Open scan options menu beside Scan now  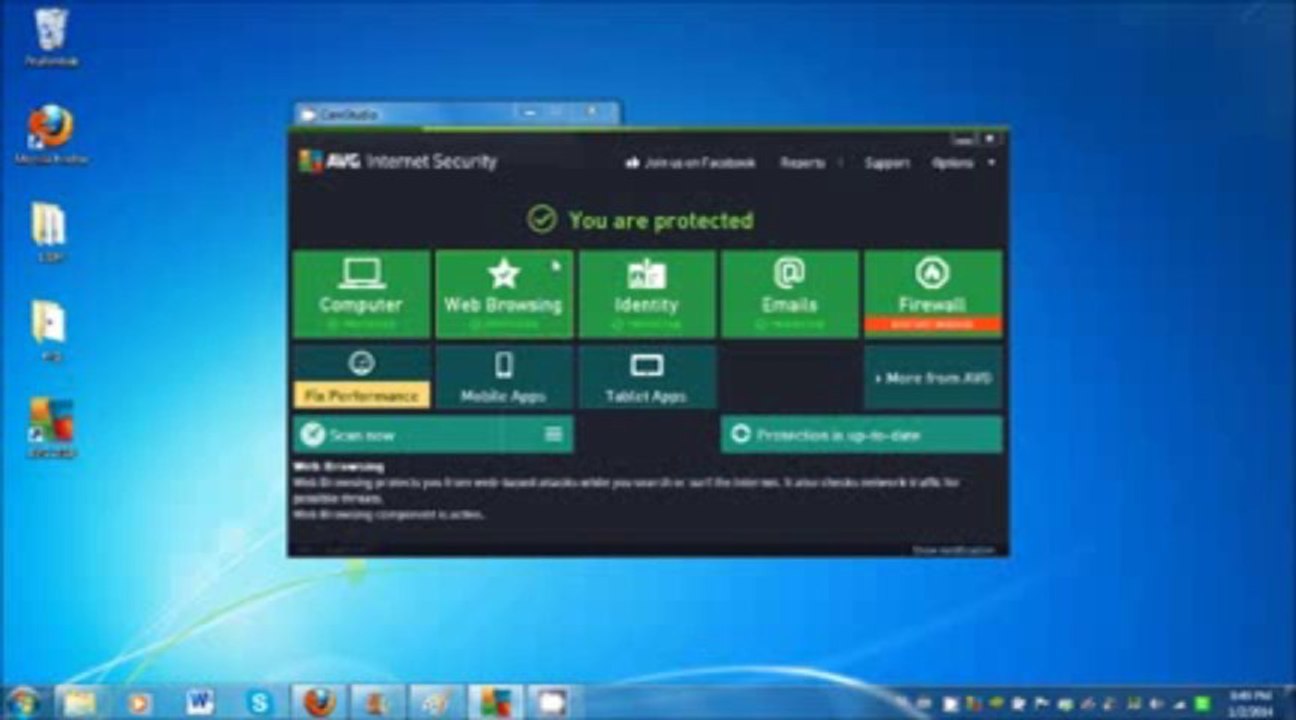pyautogui.click(x=554, y=435)
